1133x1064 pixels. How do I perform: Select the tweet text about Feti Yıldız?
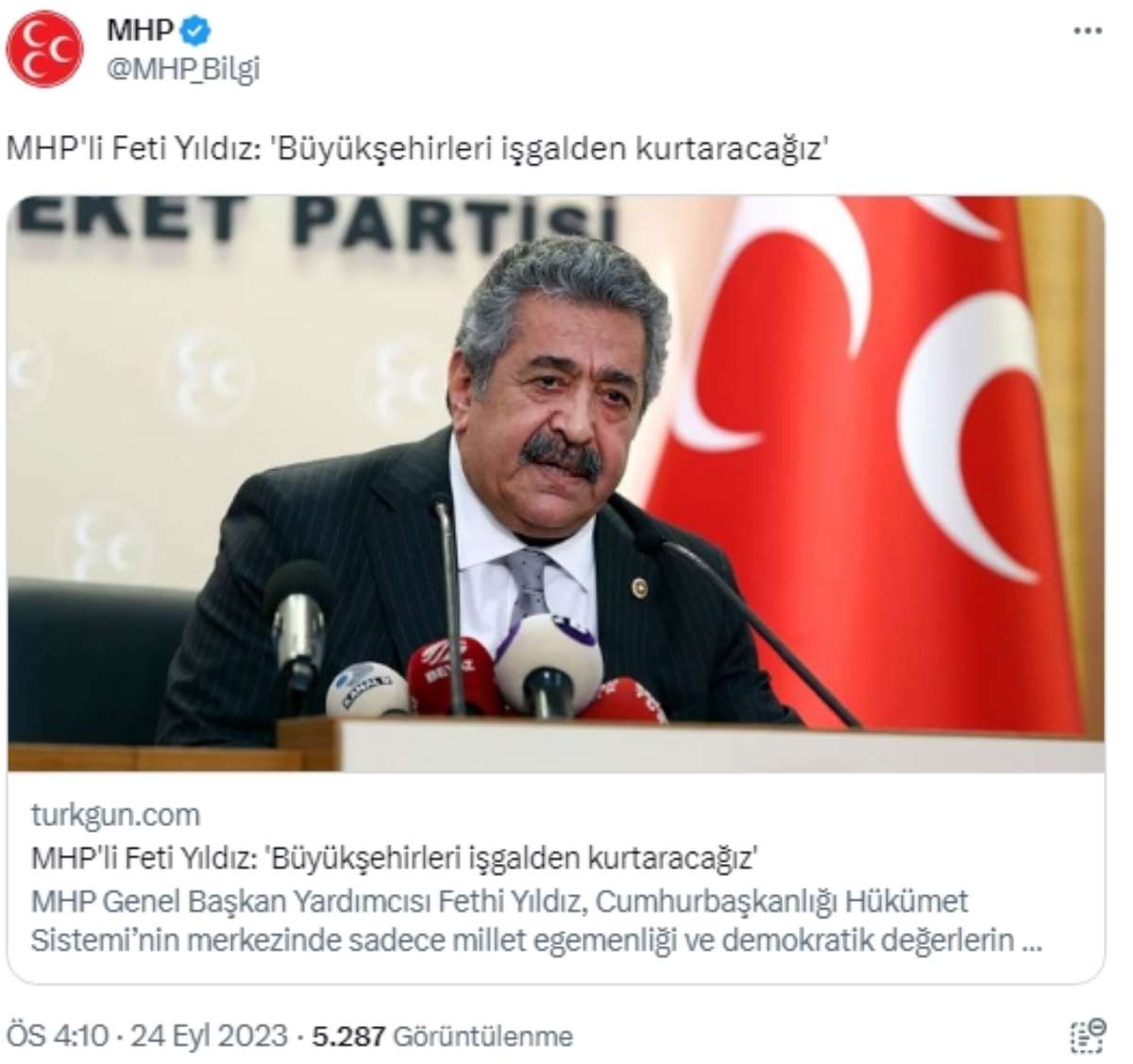[417, 148]
